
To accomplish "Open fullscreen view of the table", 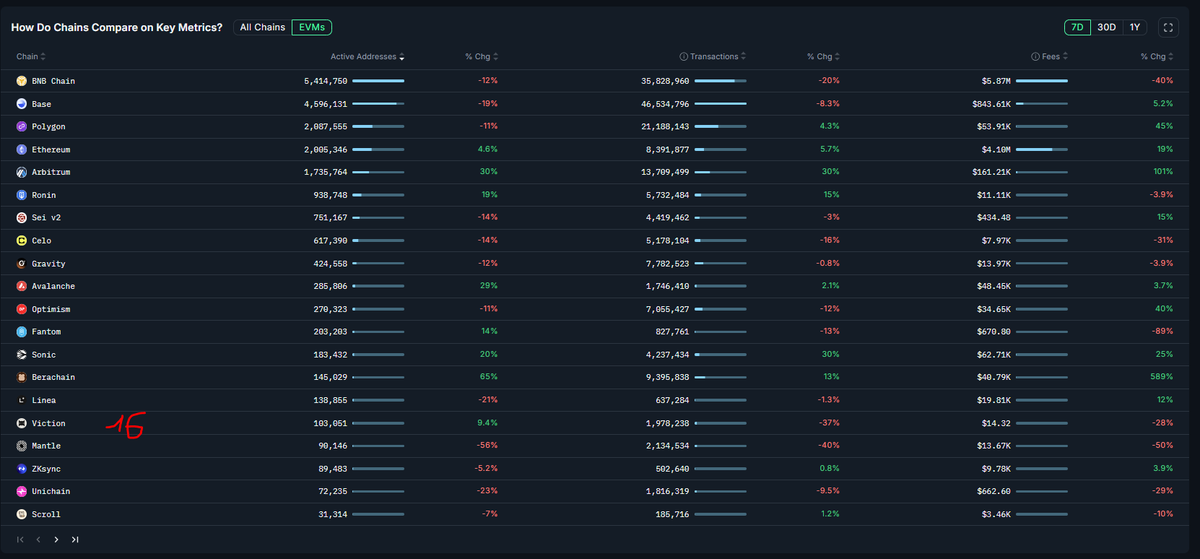I will 1168,27.
